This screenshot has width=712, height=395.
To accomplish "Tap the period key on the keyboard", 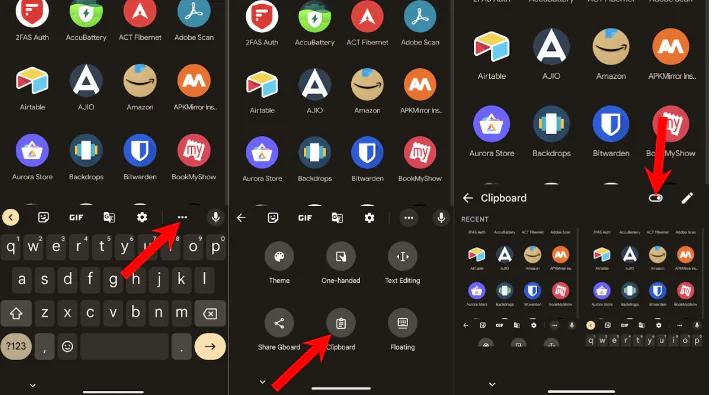I will 181,347.
